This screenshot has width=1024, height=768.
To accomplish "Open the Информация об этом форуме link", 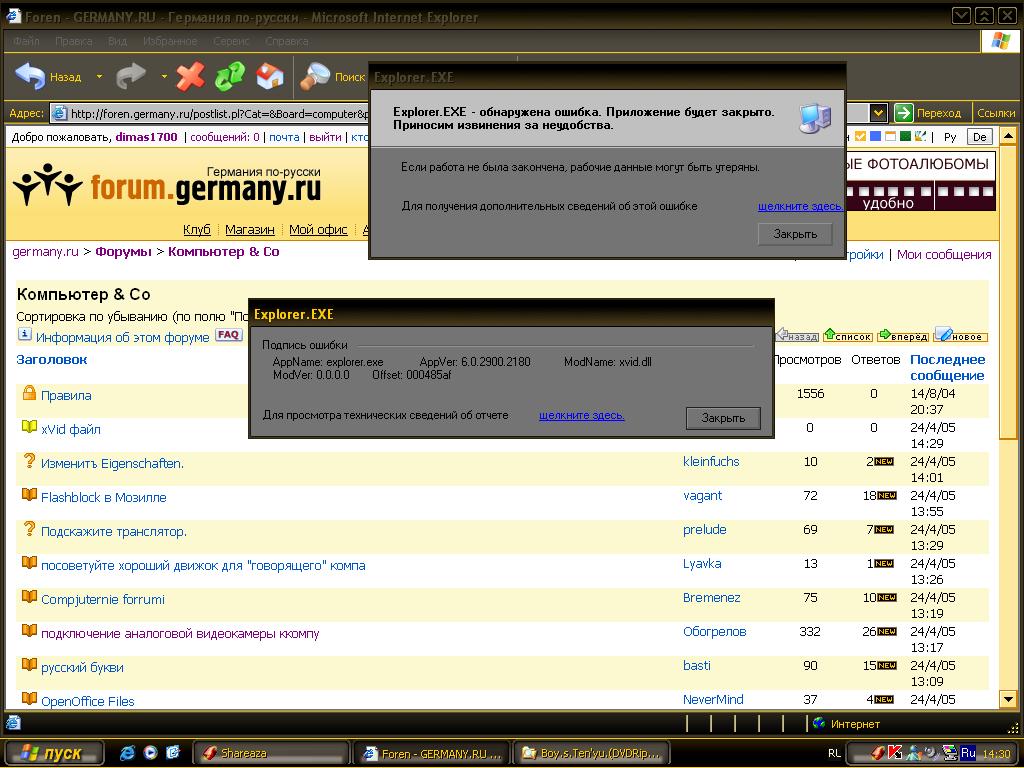I will coord(123,337).
